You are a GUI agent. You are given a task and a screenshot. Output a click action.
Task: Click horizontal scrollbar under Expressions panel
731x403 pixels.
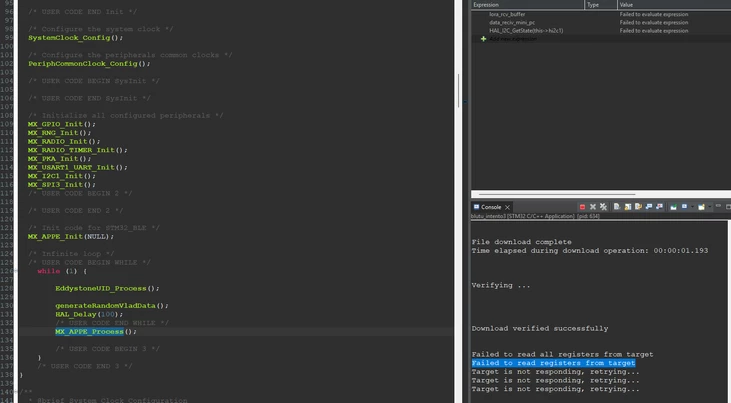[x=557, y=194]
